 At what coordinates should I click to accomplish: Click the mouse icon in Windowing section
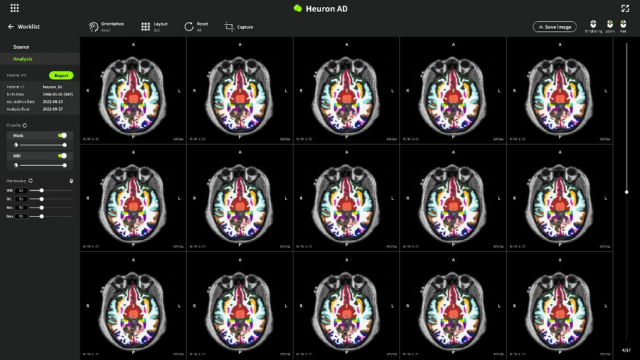(71, 181)
